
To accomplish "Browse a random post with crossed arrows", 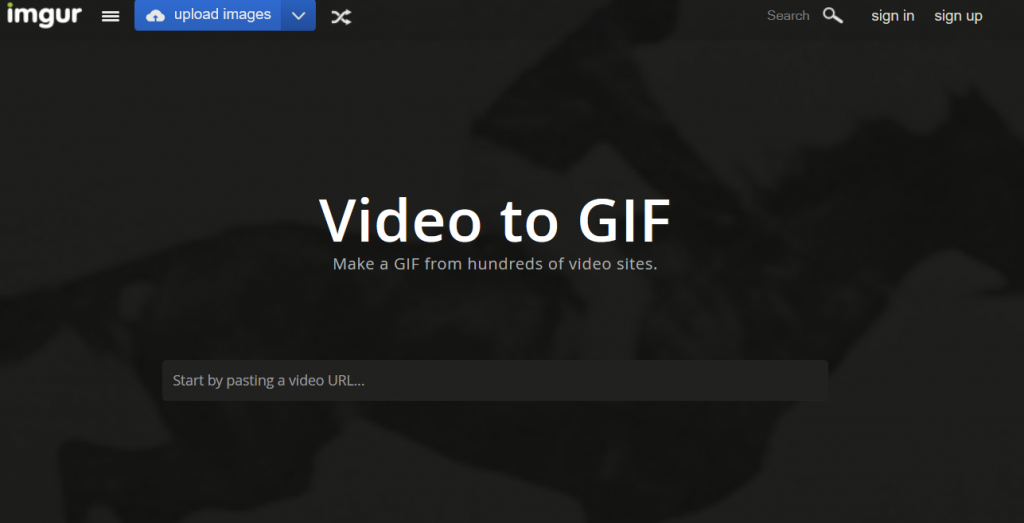I will 341,16.
